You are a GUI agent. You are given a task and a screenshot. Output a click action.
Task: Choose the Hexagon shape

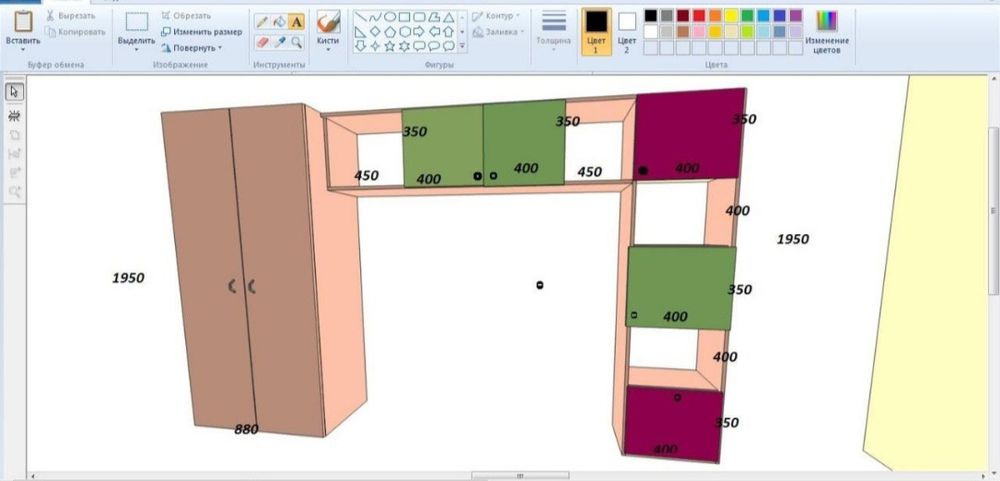coord(404,31)
